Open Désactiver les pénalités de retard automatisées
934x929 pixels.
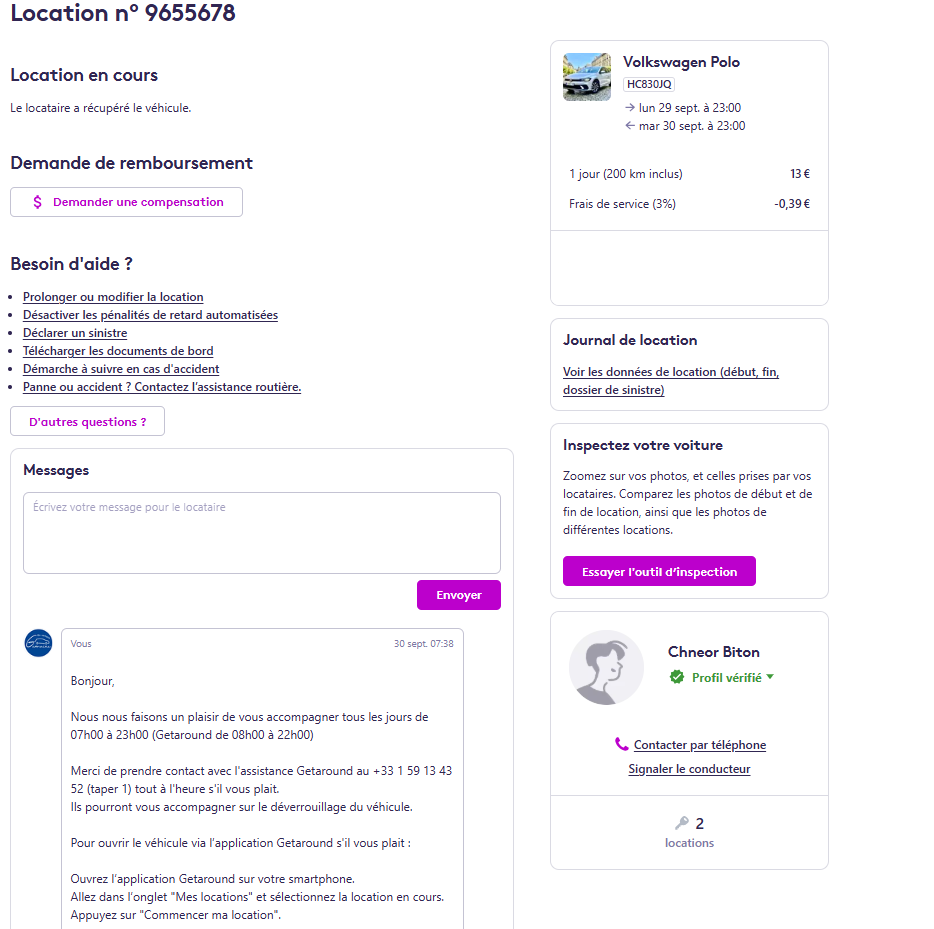[150, 314]
